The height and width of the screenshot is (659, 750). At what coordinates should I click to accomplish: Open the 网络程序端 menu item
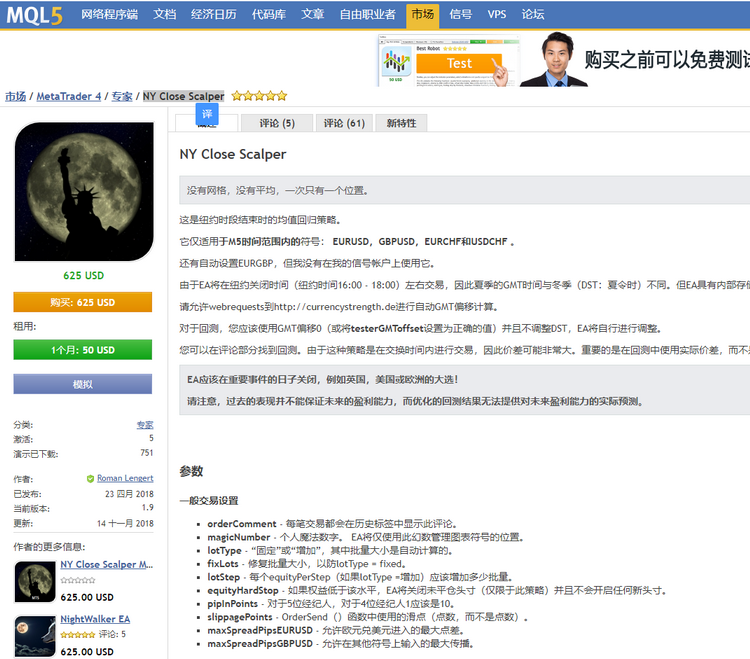point(109,14)
